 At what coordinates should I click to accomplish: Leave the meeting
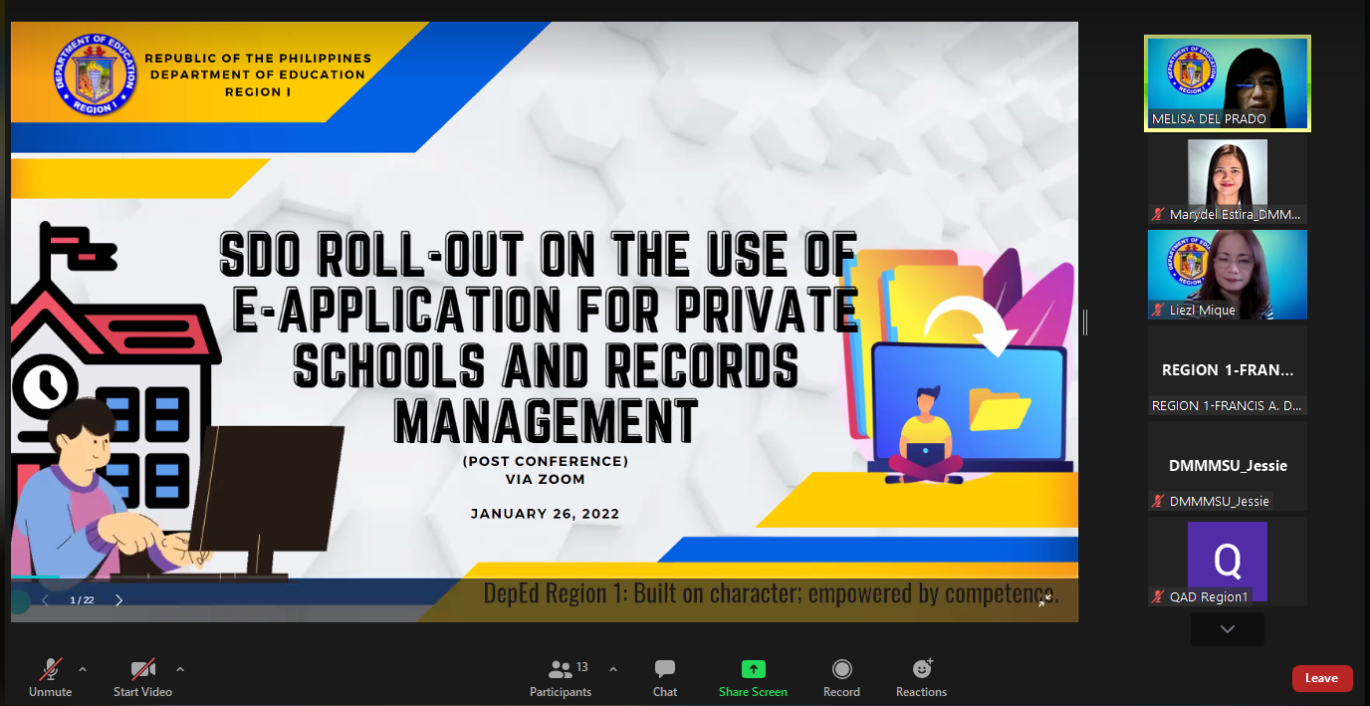coord(1322,678)
